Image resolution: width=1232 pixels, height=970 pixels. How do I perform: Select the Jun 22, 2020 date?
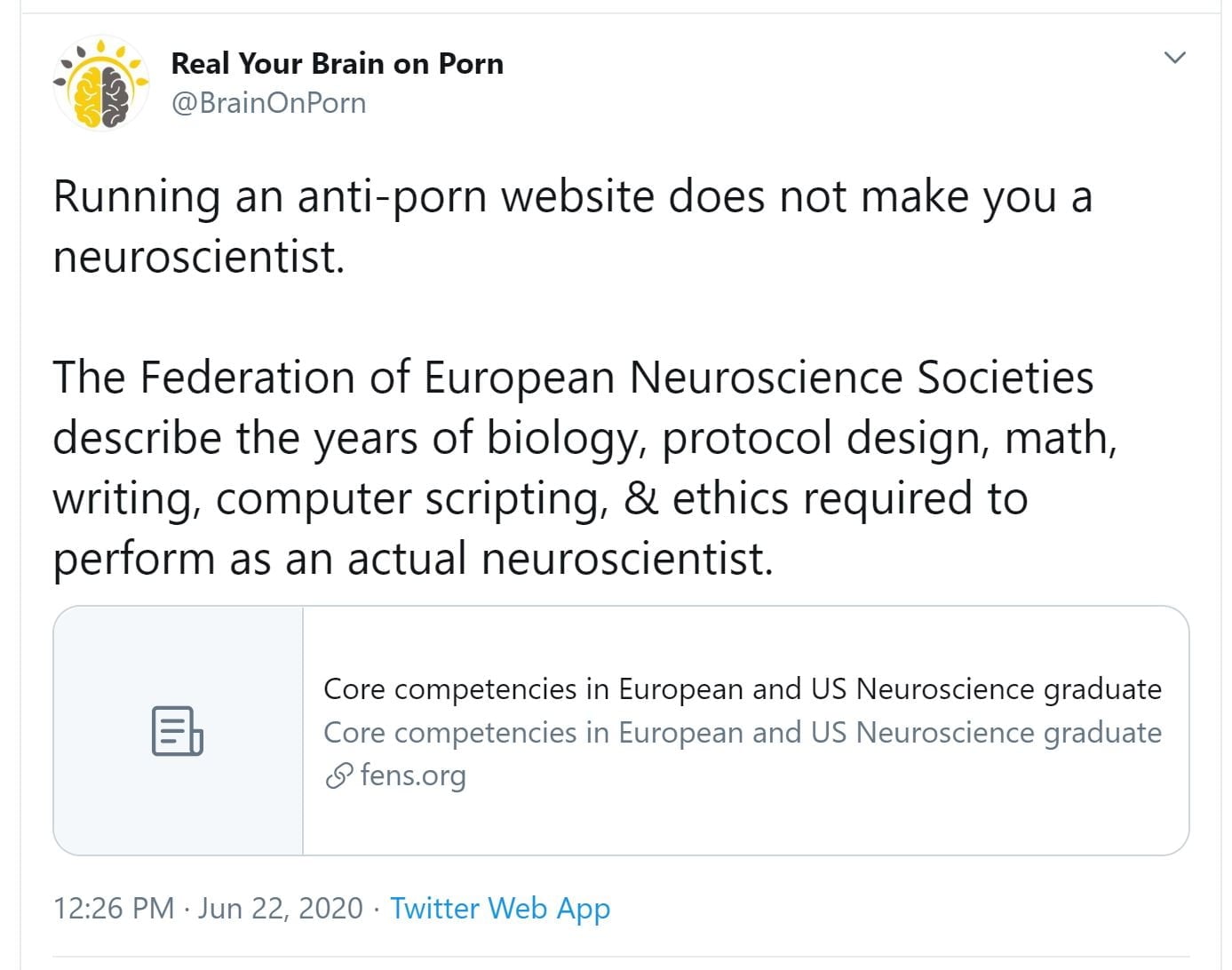(281, 908)
